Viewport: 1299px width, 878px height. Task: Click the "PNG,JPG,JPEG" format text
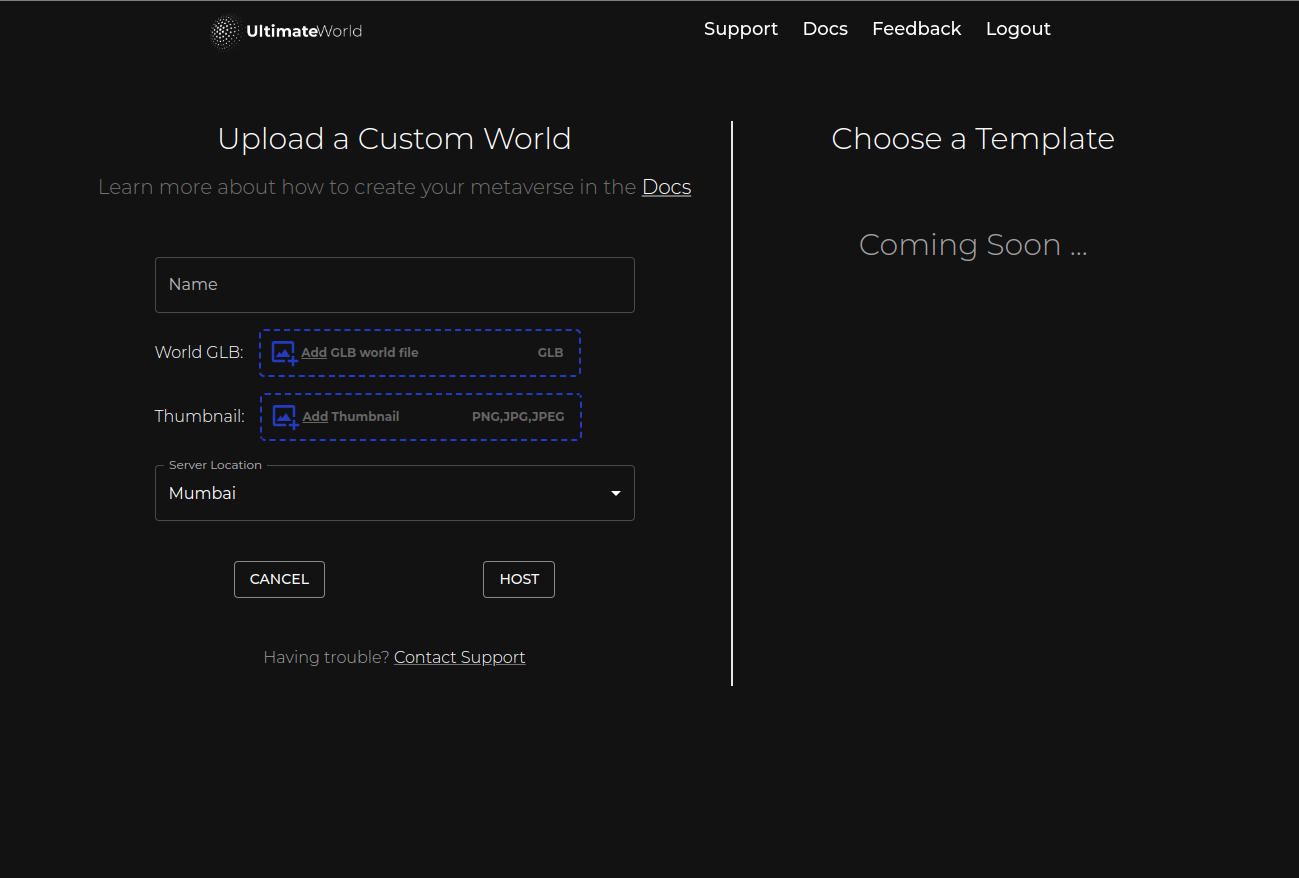coord(518,417)
